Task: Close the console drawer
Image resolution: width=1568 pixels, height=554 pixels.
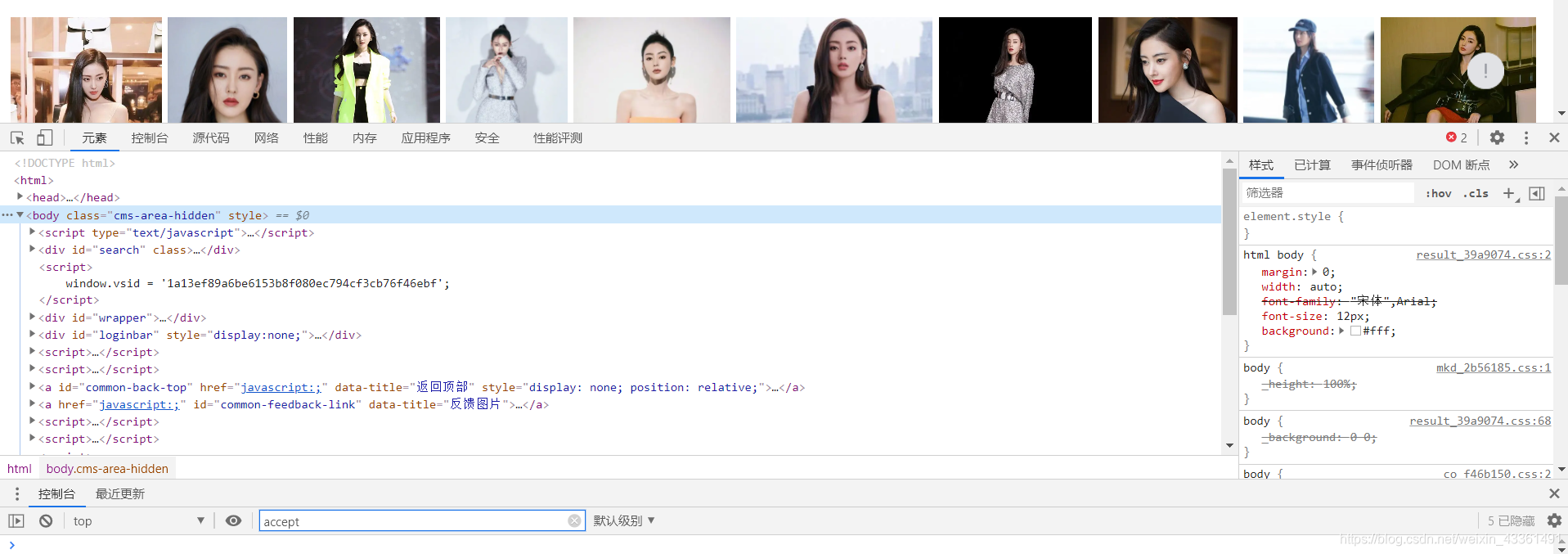Action: pyautogui.click(x=1554, y=493)
